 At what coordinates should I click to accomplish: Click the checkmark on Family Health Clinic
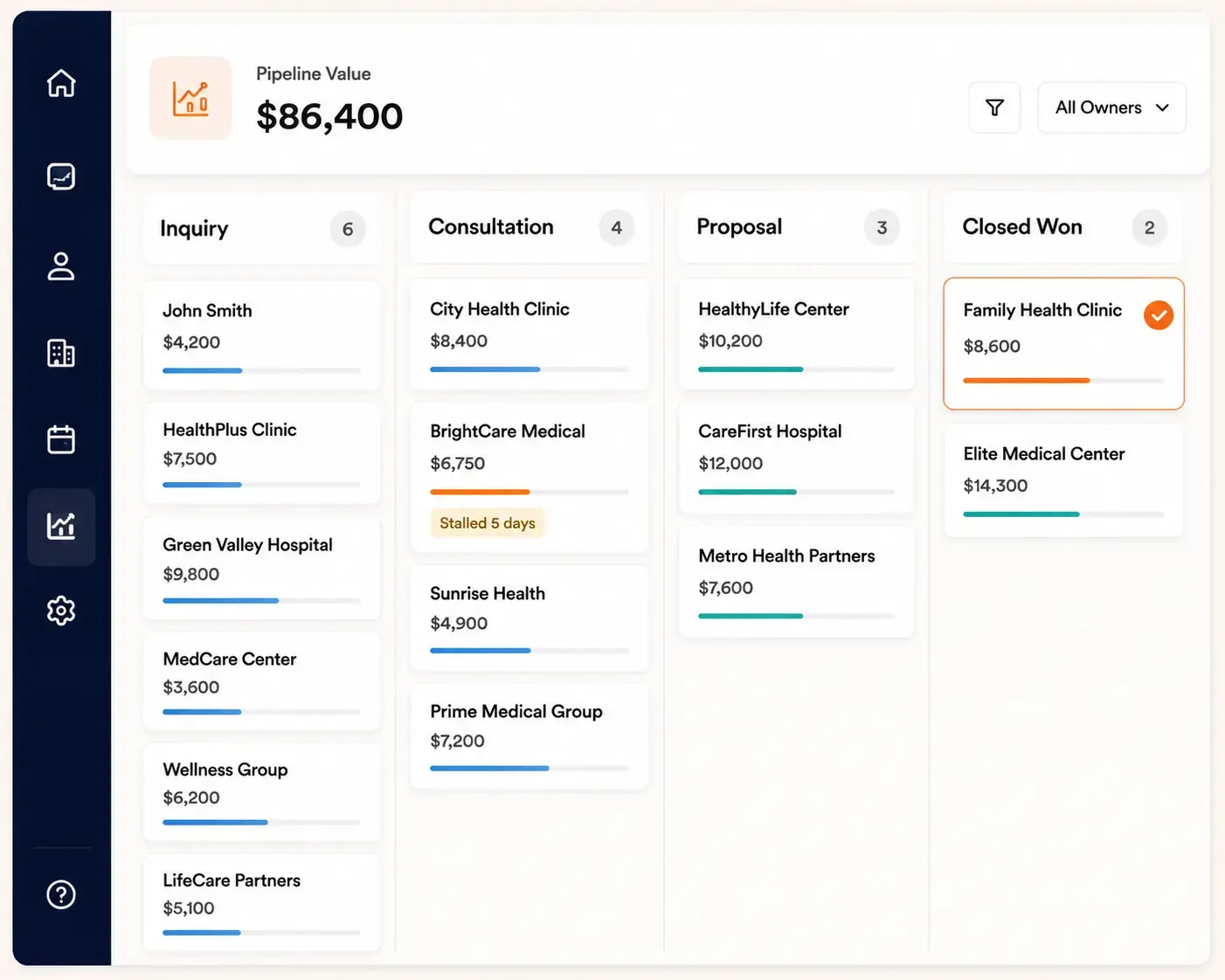click(x=1159, y=315)
